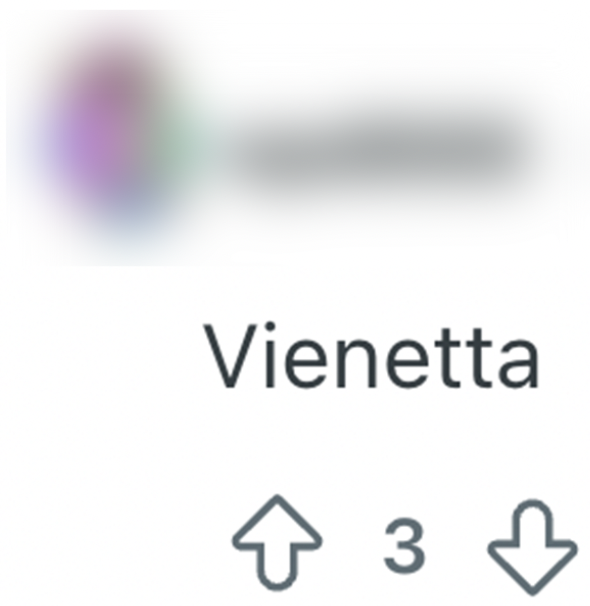The width and height of the screenshot is (590, 606).
Task: Click the vote count showing 3
Action: tap(404, 547)
